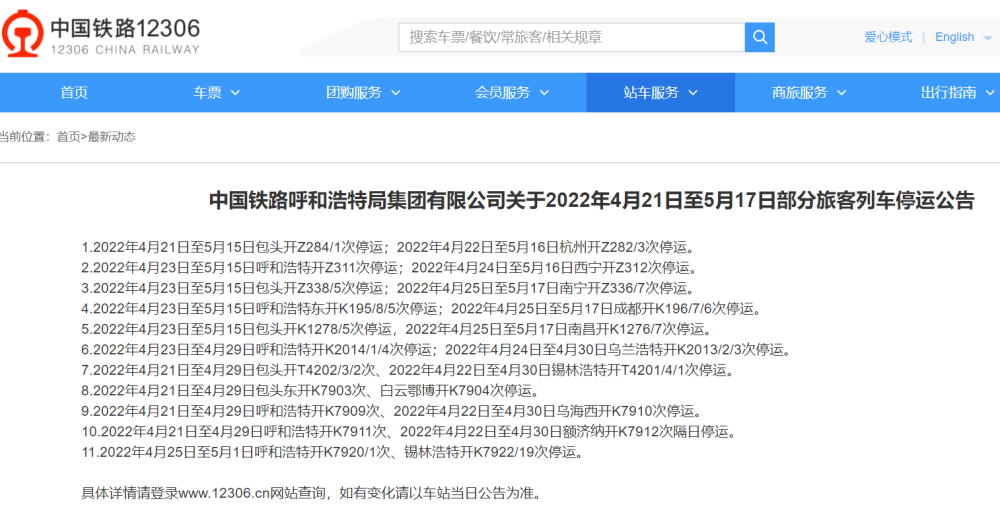
Task: Focus the 搜索车票/餐饮 search input field
Action: [x=572, y=38]
